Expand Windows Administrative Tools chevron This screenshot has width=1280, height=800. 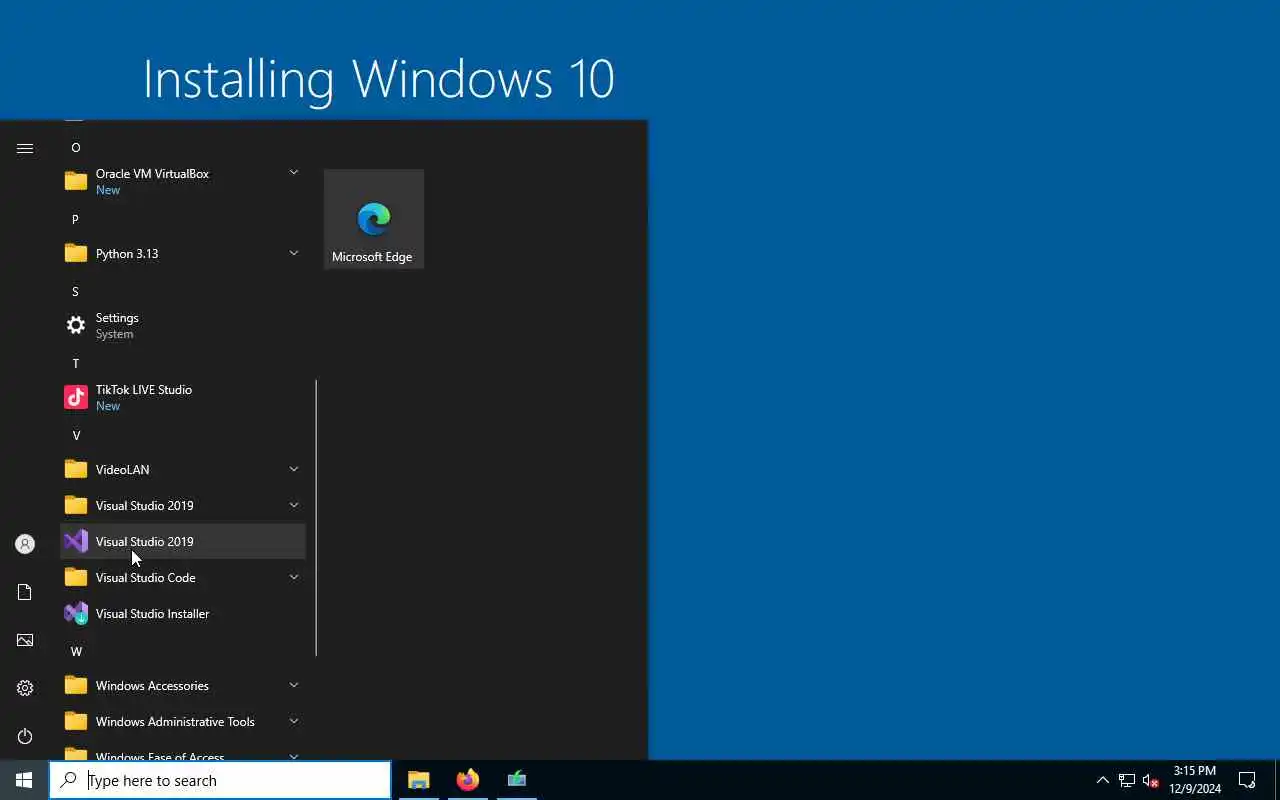[x=294, y=721]
